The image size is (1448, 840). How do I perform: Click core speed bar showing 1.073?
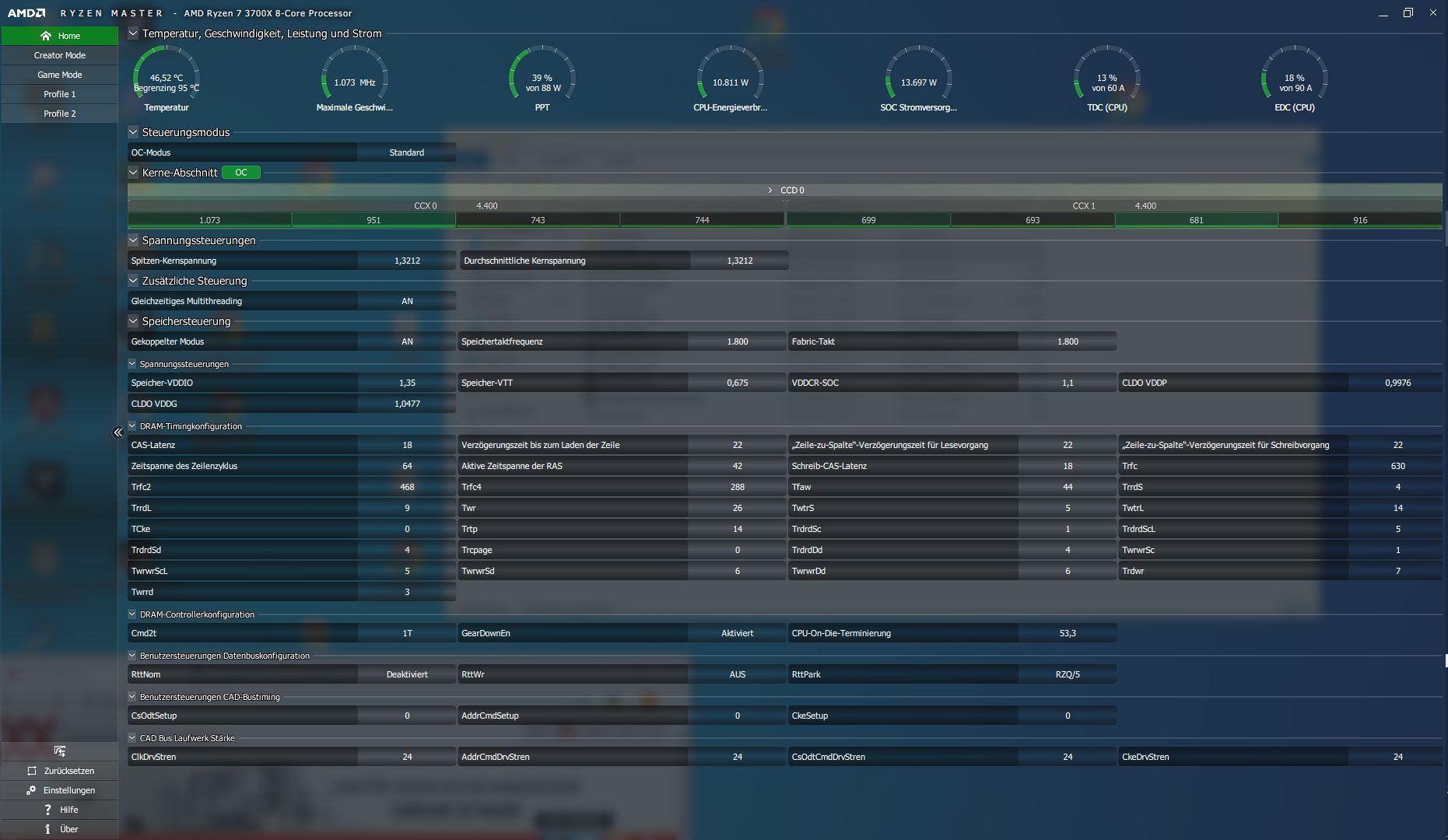(210, 220)
